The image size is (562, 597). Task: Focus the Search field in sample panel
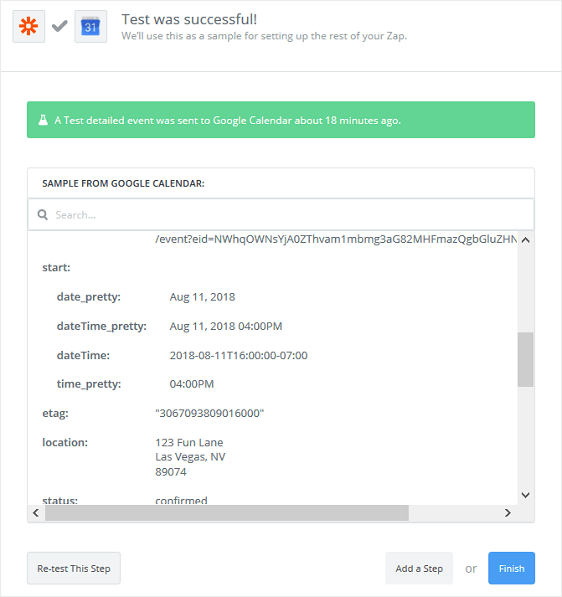[x=281, y=215]
